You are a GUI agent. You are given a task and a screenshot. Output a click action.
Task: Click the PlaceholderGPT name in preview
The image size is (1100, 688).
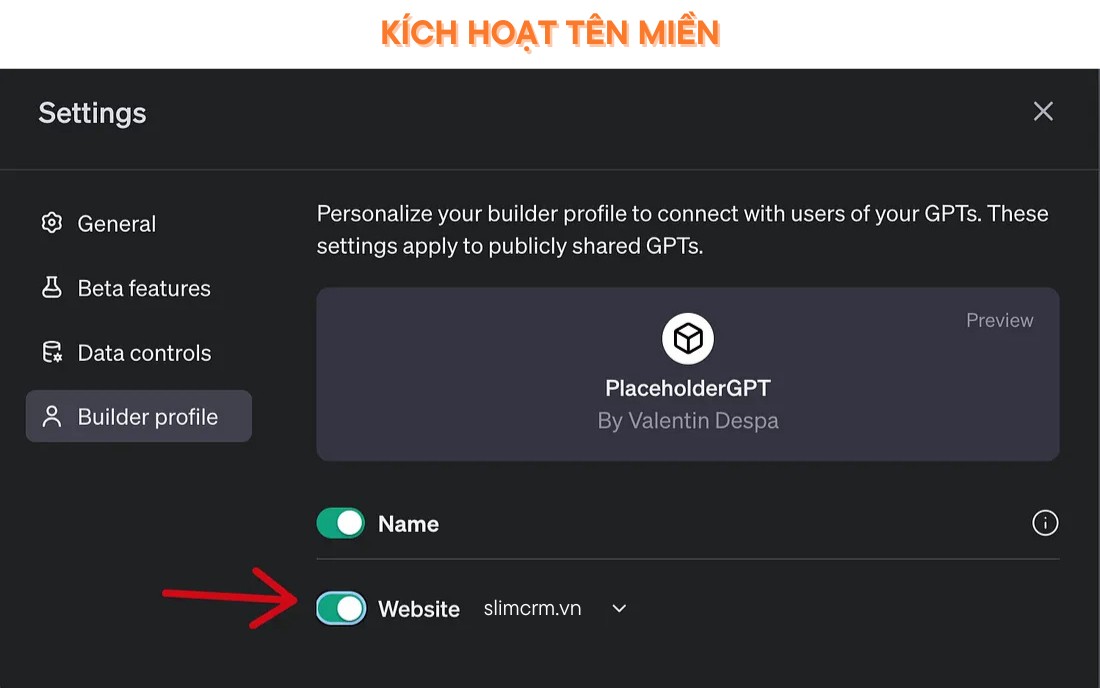coord(688,388)
